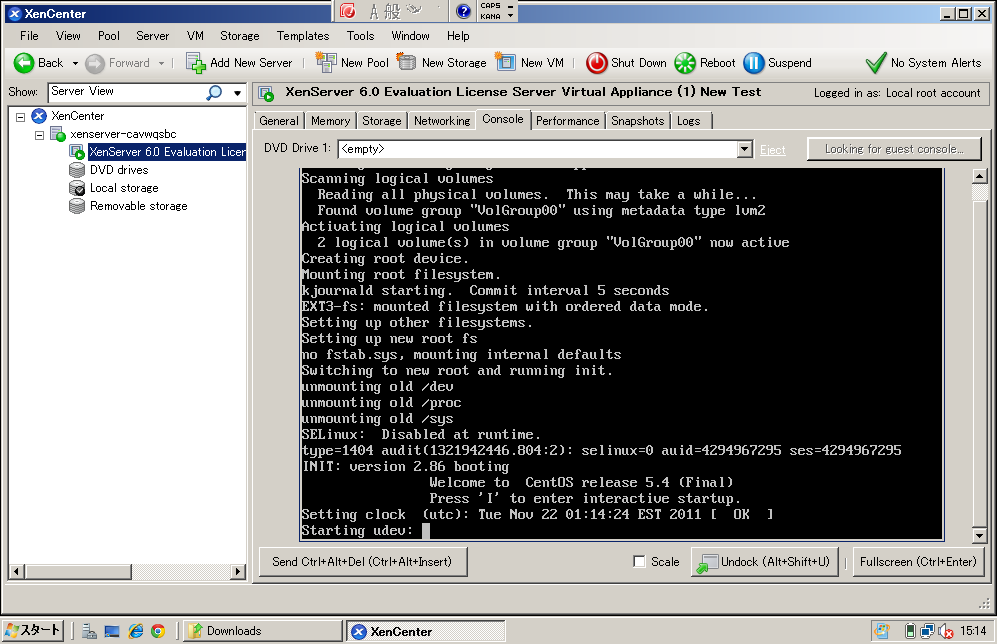This screenshot has height=644, width=997.
Task: Open the Forward history dropdown arrow
Action: [x=162, y=63]
